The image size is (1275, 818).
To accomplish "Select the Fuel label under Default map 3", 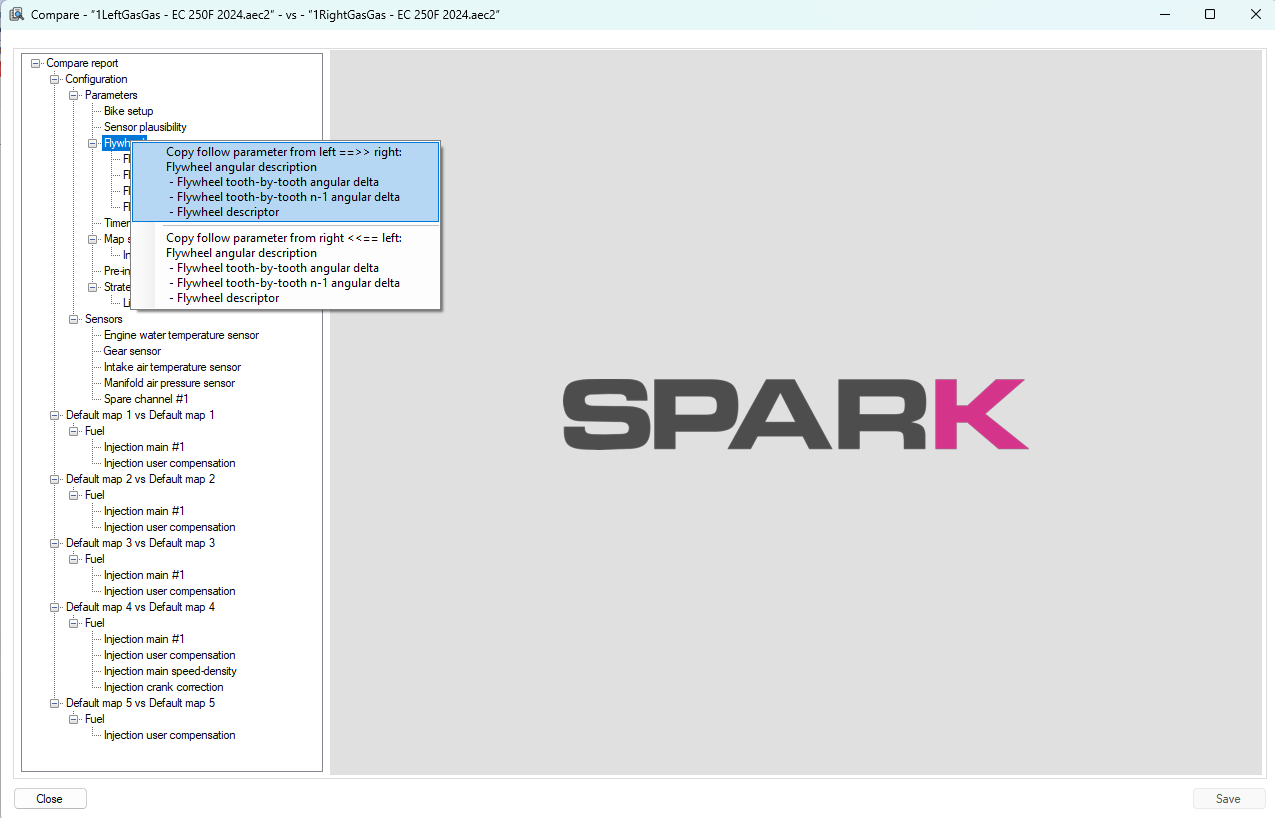I will click(94, 559).
